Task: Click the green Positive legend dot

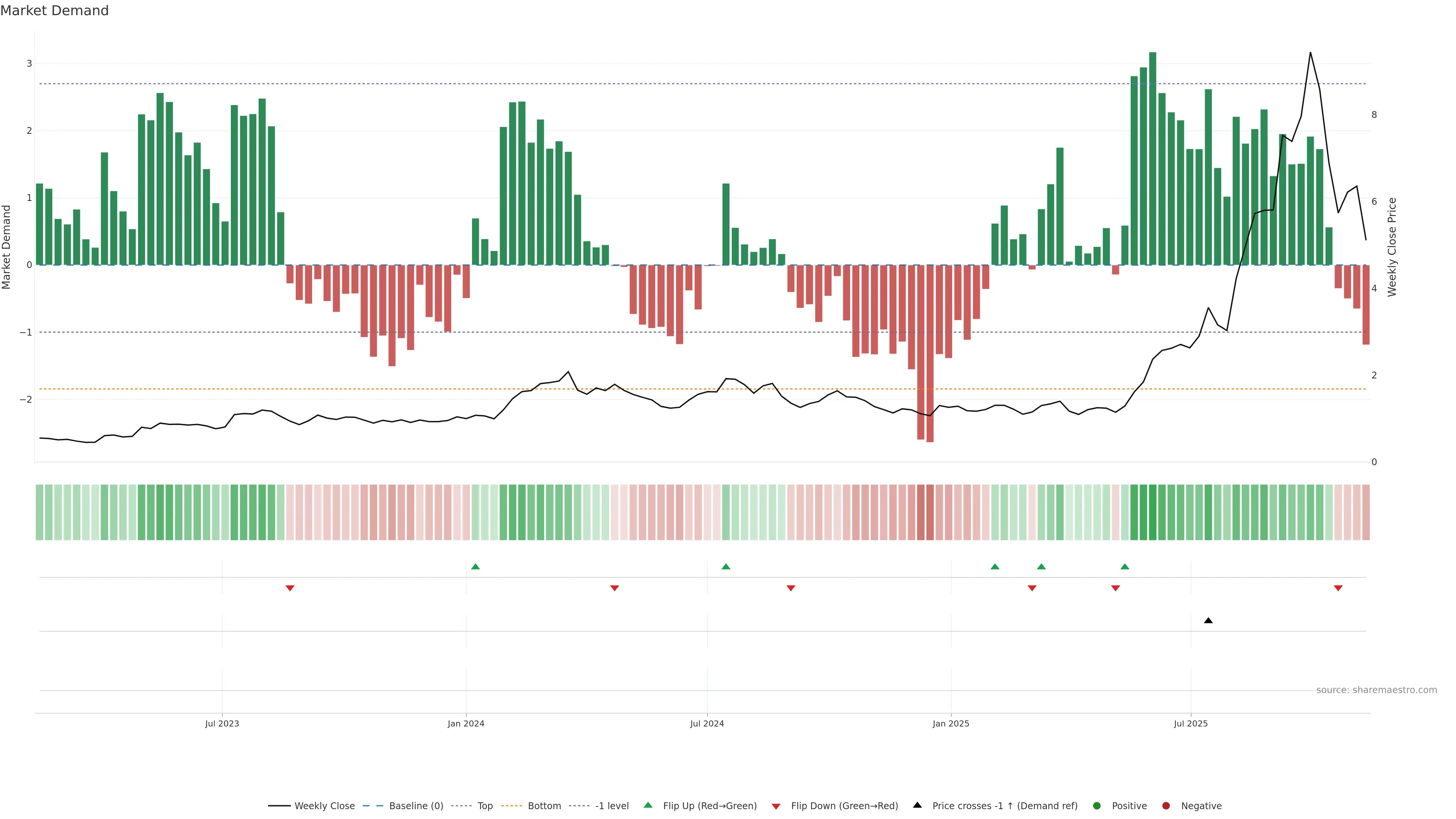Action: point(1097,806)
